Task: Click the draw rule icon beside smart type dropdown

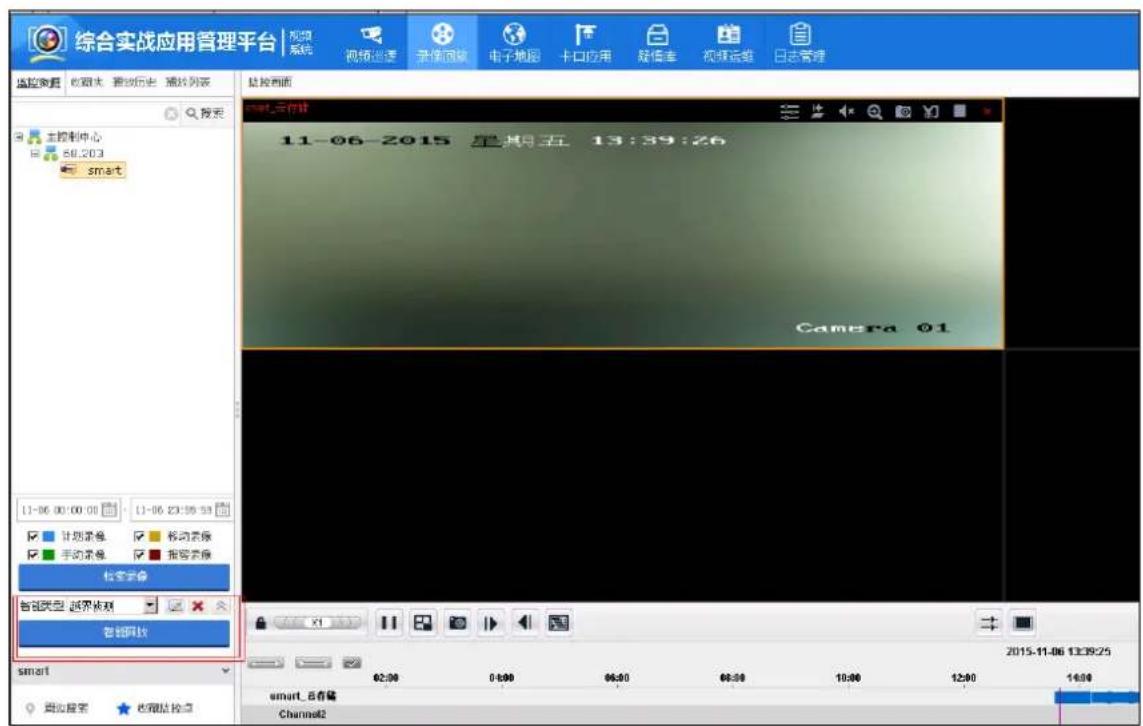Action: [175, 606]
